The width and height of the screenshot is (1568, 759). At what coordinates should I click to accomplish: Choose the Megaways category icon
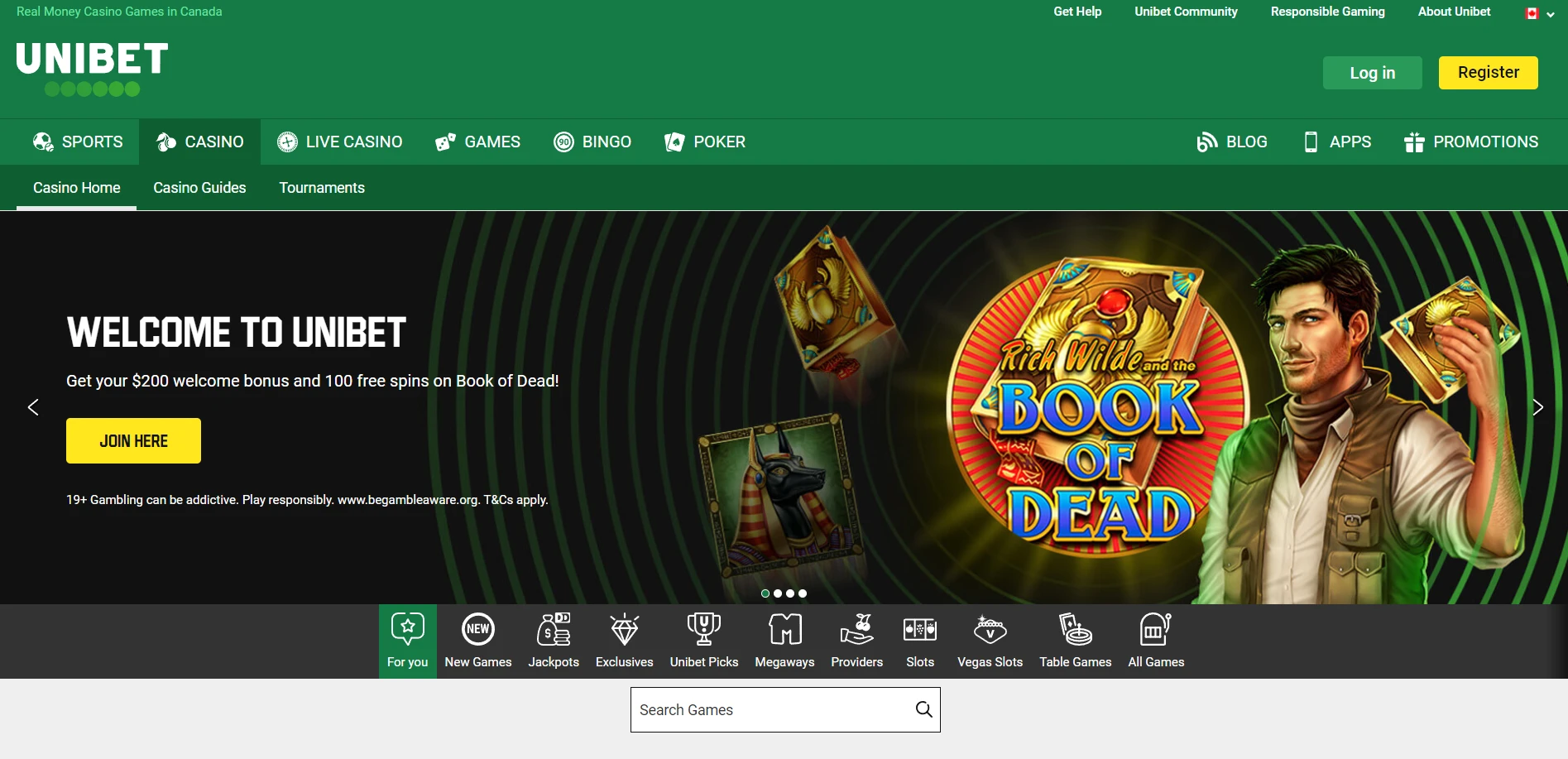pos(785,629)
